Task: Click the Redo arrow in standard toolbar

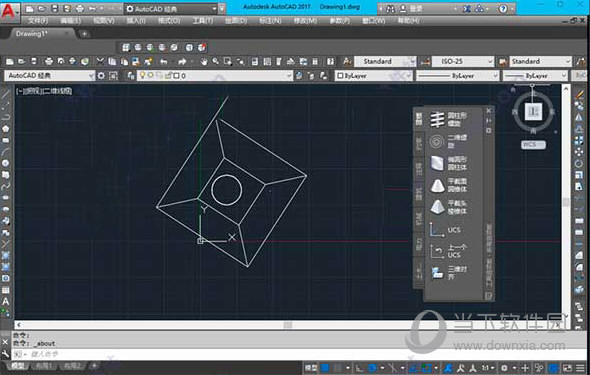Action: click(182, 61)
